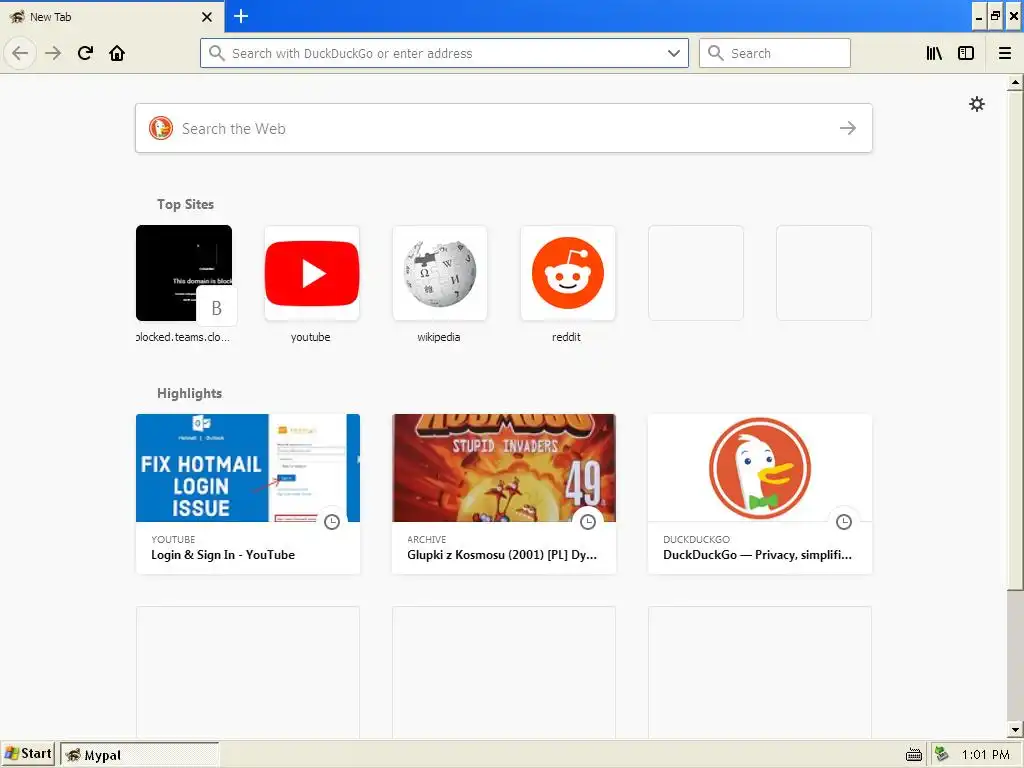Open the Windows Start menu
The image size is (1024, 768).
[x=27, y=754]
